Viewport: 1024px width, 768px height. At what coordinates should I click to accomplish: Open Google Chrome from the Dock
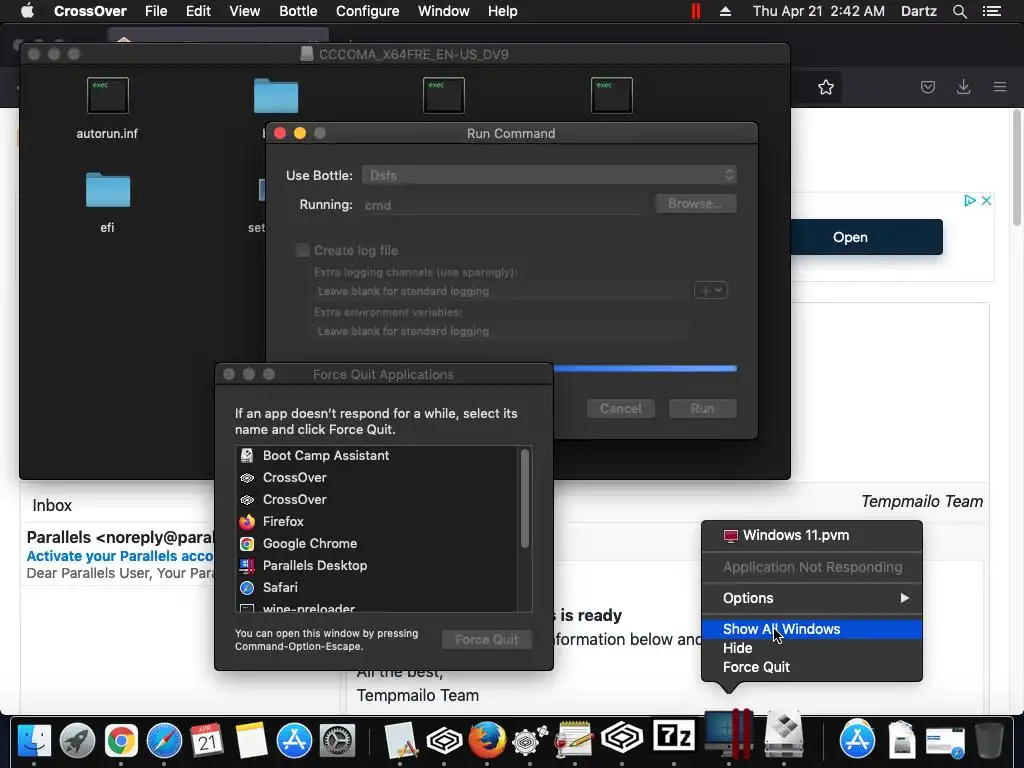[121, 740]
